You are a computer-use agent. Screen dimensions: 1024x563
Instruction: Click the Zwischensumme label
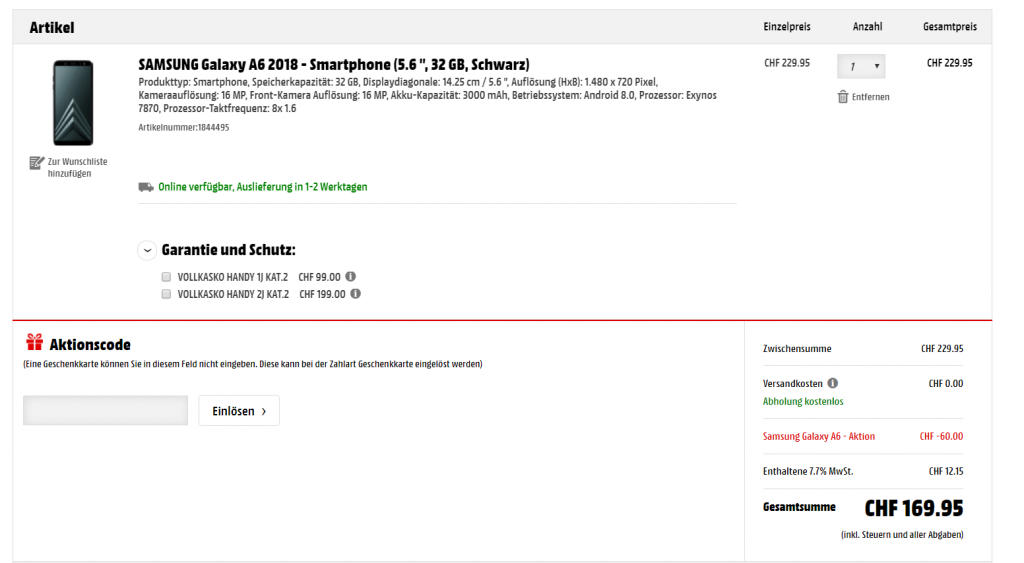coord(797,349)
